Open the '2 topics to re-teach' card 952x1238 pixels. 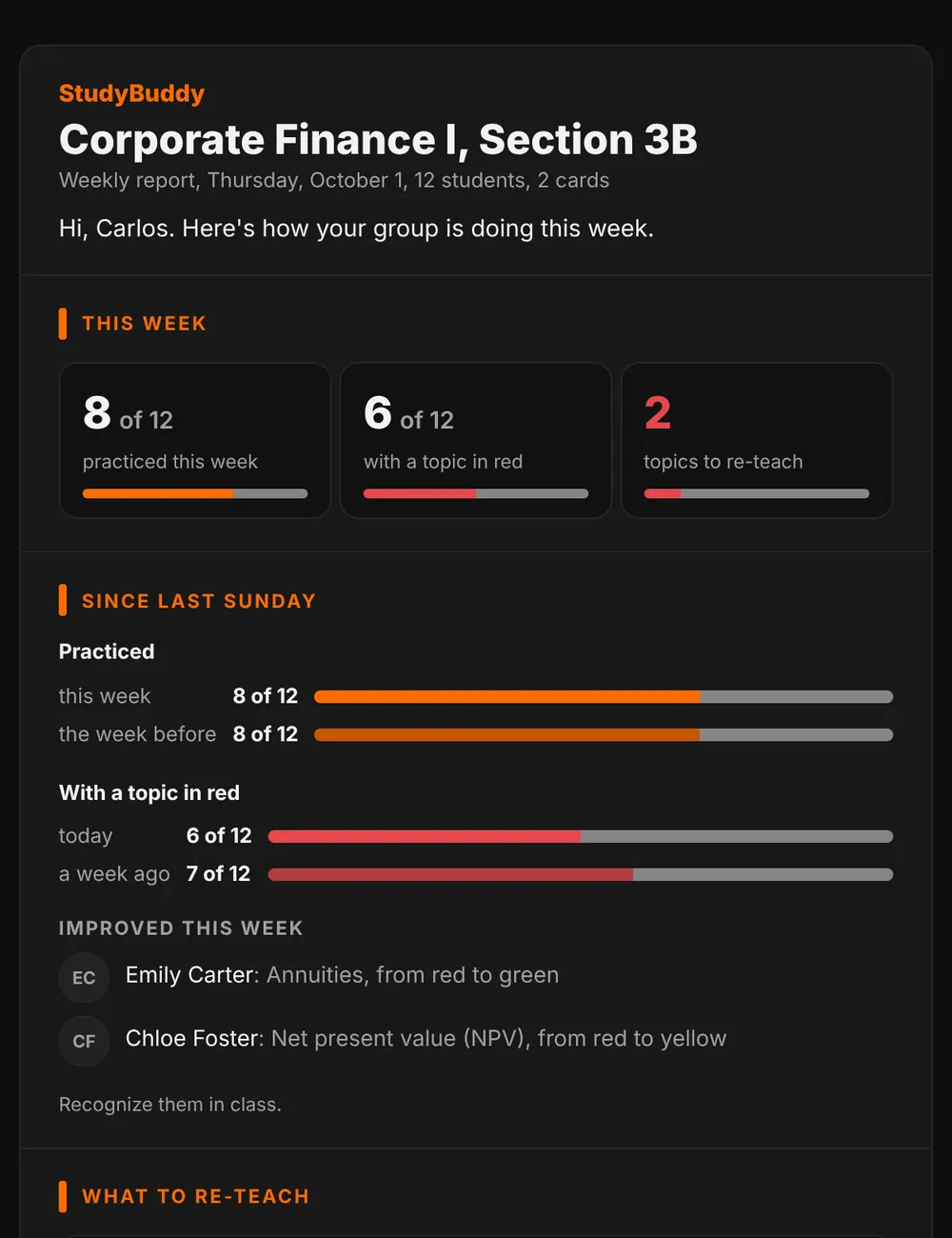[757, 440]
